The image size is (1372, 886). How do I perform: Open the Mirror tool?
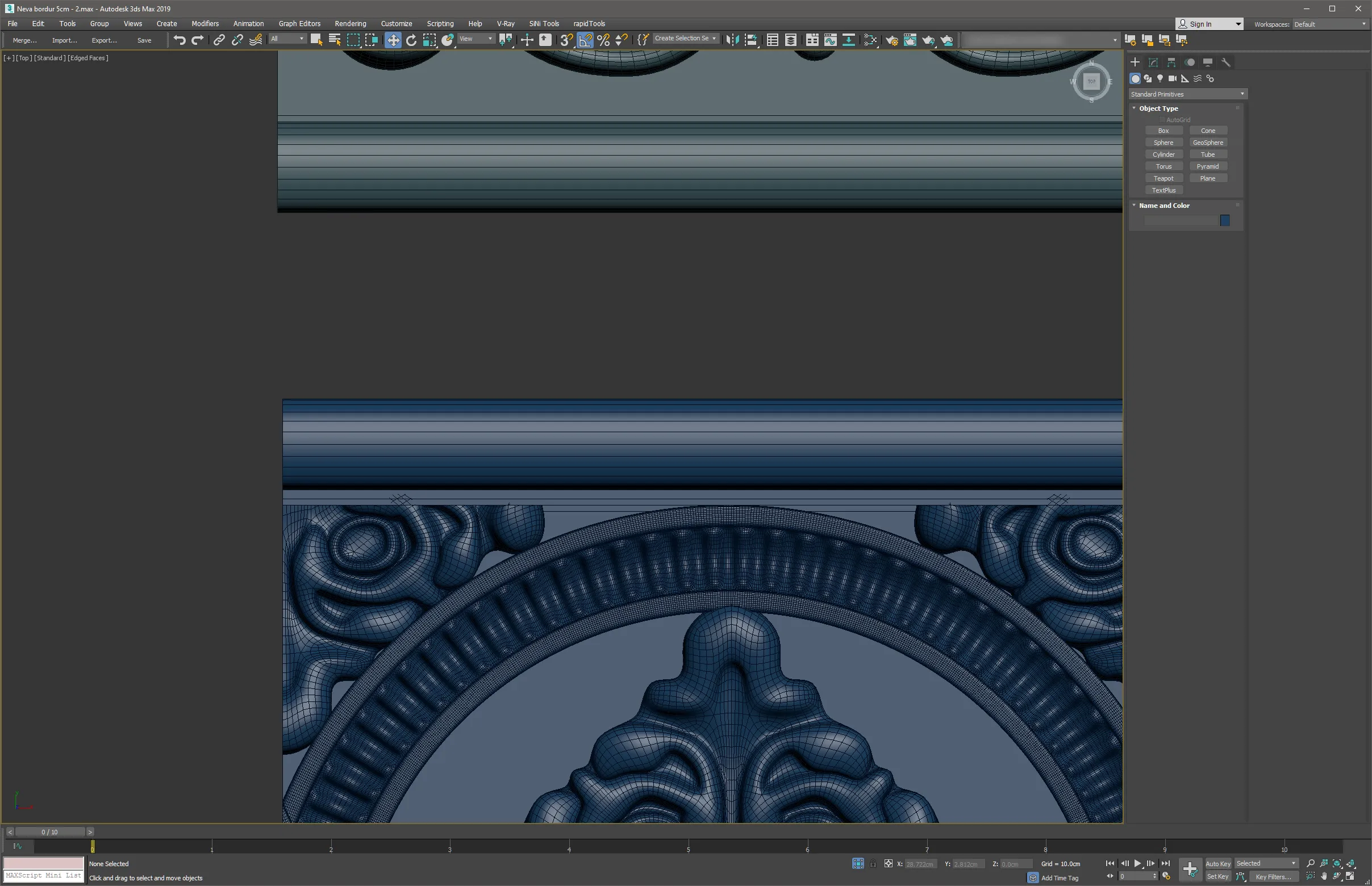(x=732, y=40)
